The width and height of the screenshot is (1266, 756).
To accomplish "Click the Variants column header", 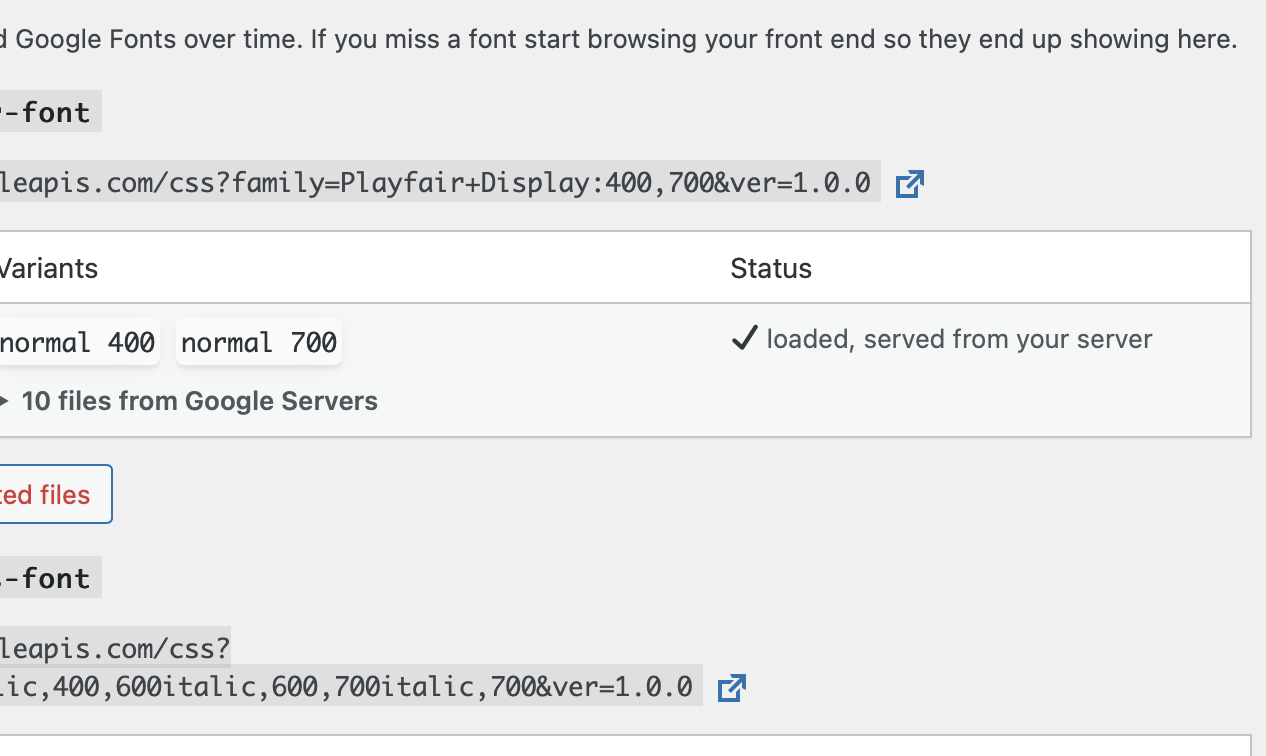I will pos(48,268).
